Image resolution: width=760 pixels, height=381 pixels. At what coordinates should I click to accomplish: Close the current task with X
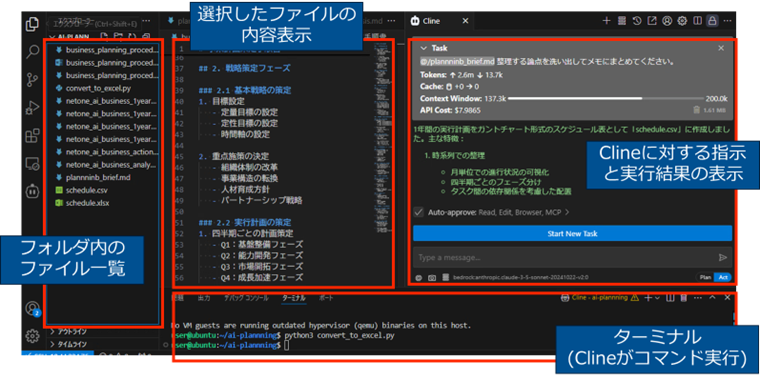pos(721,48)
